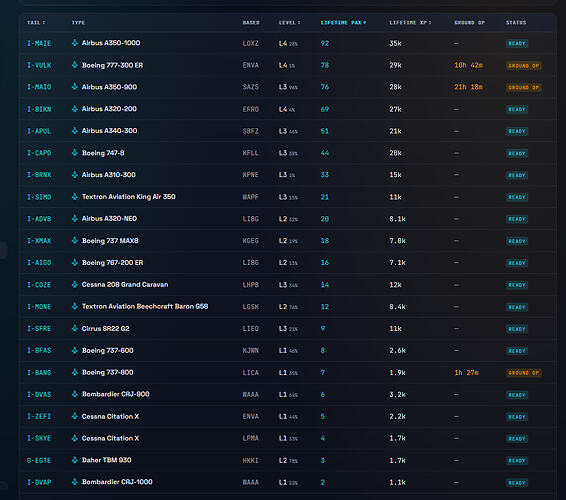This screenshot has height=500, width=566.
Task: Click the I-BFAS tail number
Action: pos(39,351)
